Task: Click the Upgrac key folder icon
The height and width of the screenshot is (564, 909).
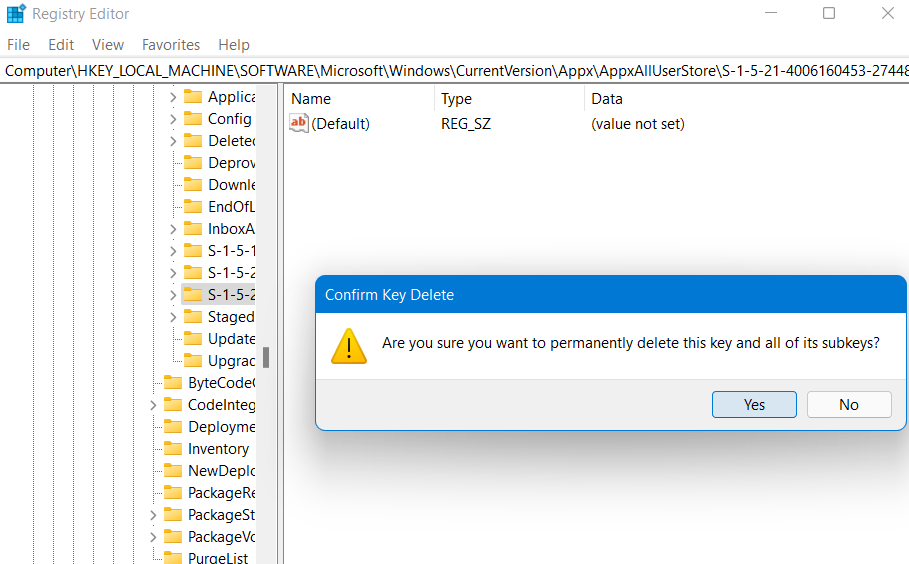Action: pyautogui.click(x=193, y=361)
